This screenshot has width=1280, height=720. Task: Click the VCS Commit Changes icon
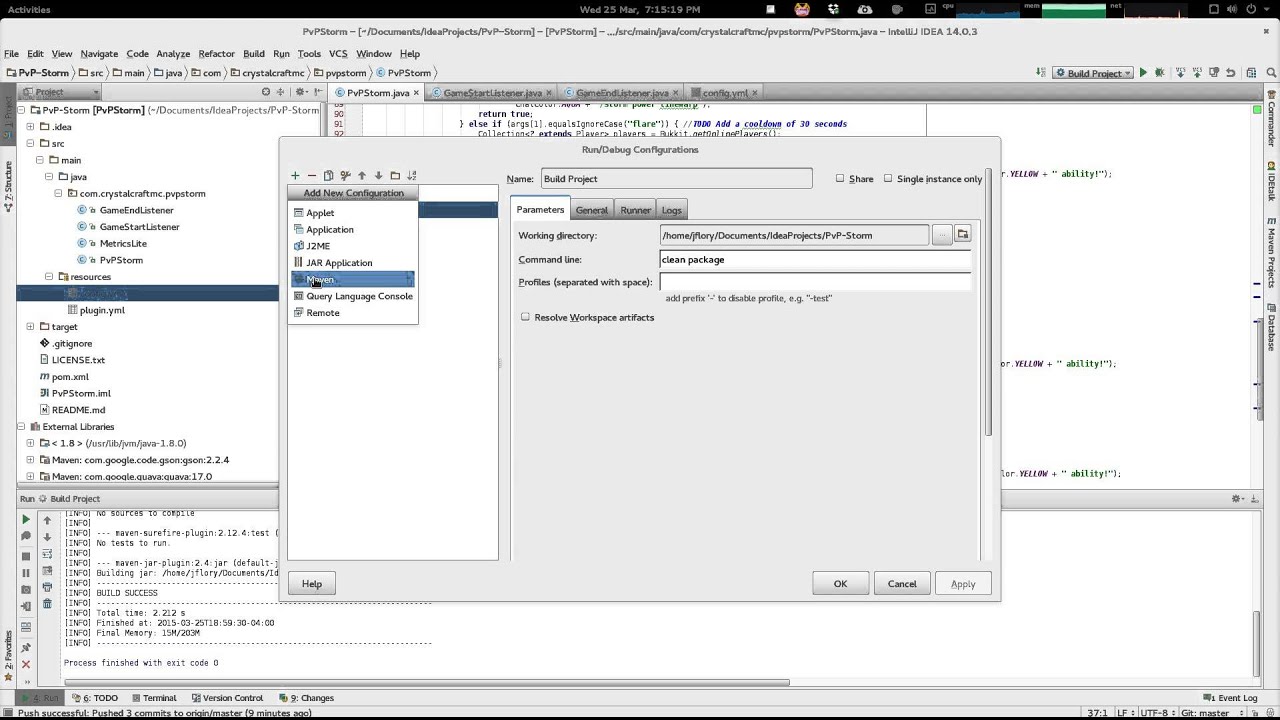(x=1197, y=73)
